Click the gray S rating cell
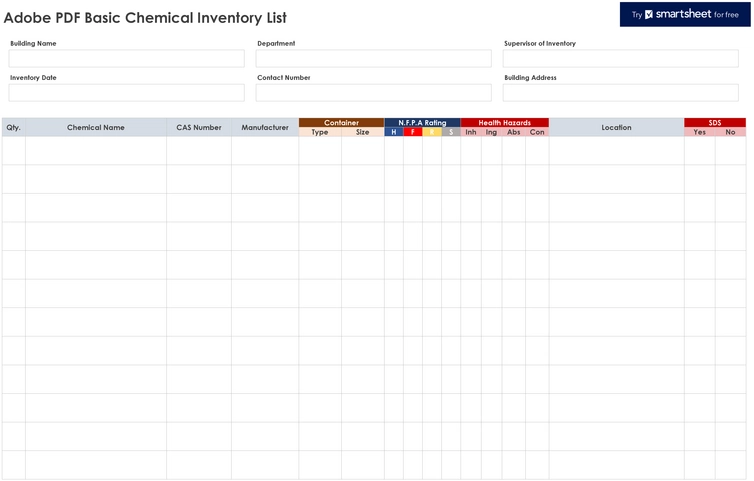 (x=451, y=132)
